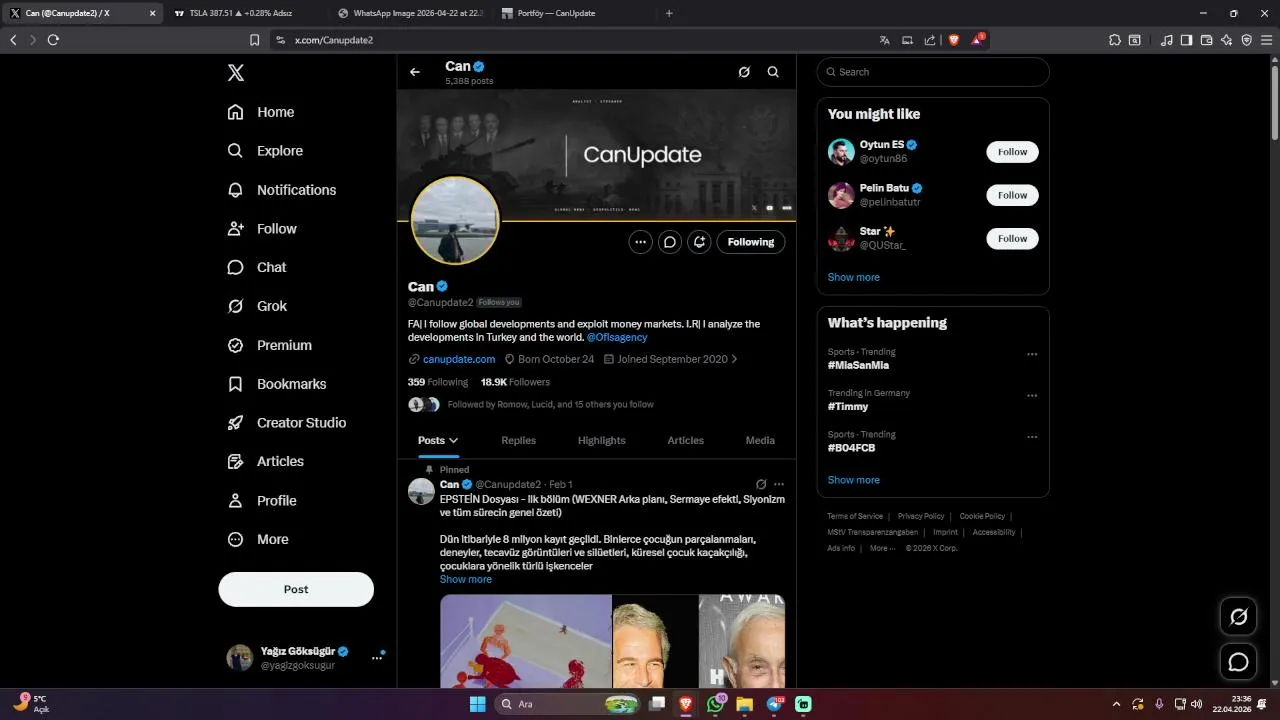Search Can's posts with the magnifier icon
The image size is (1280, 720).
(773, 72)
